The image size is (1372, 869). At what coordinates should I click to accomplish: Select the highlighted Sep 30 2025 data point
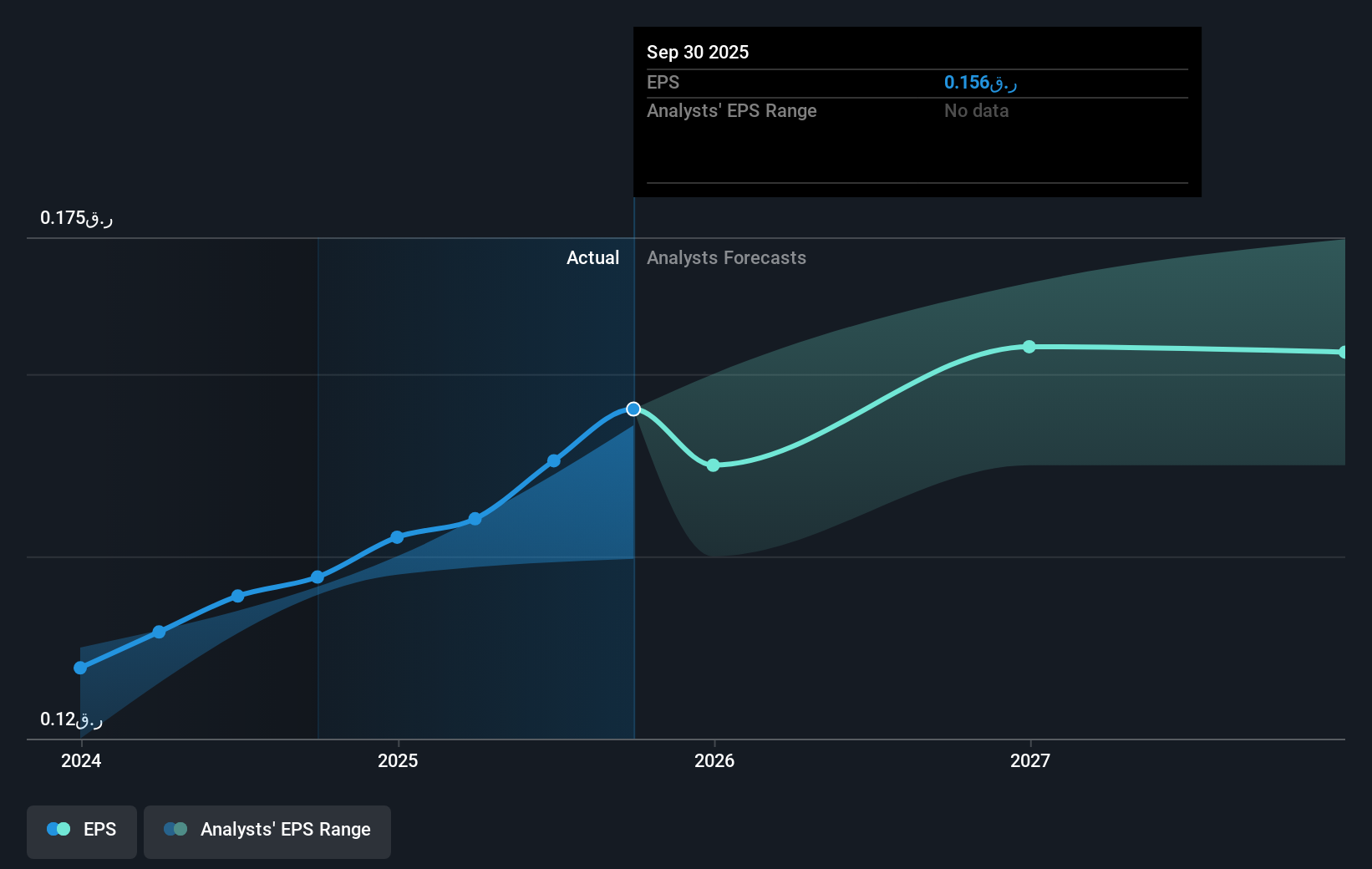(633, 409)
